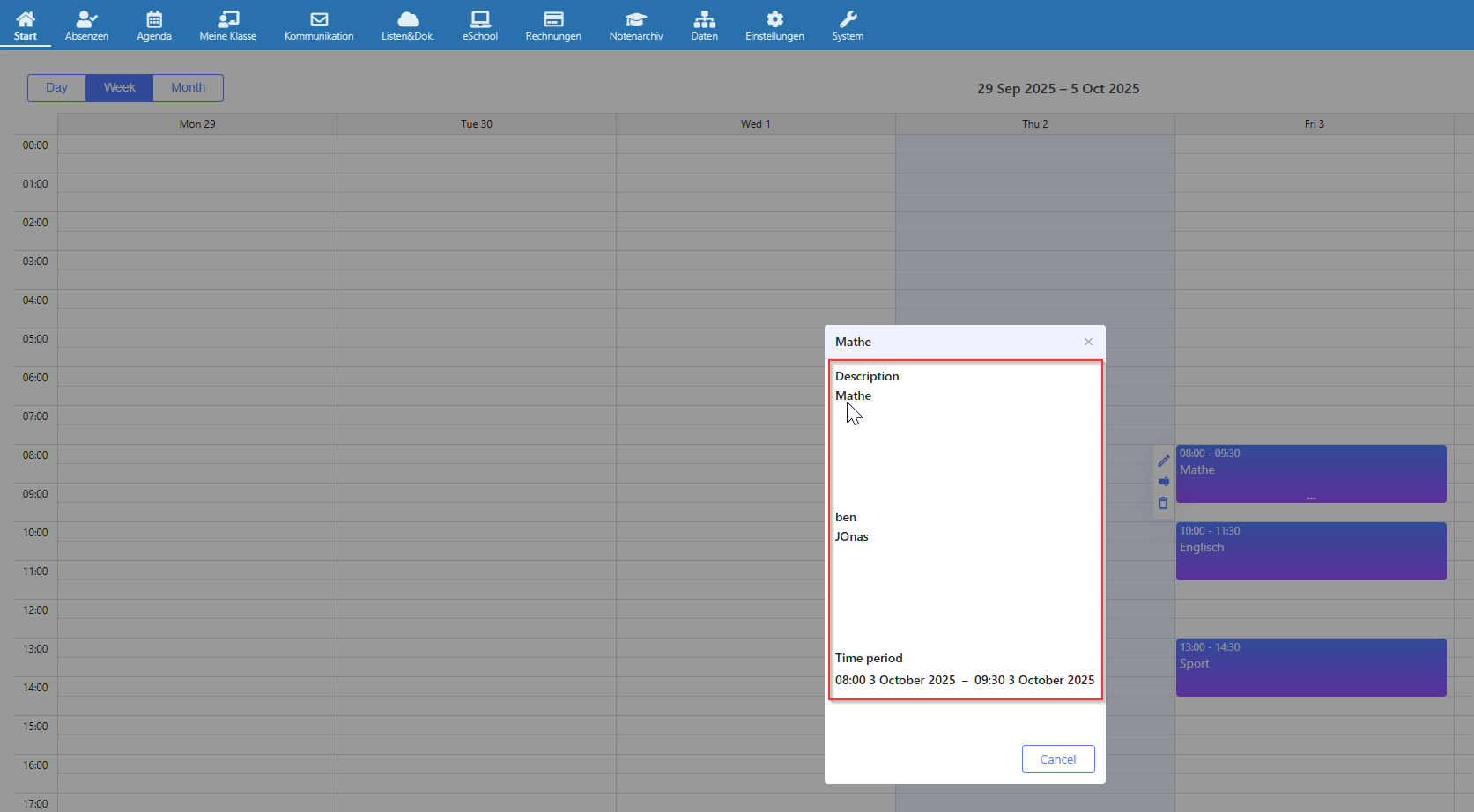Viewport: 1474px width, 812px height.
Task: Open the Absenzen module
Action: click(86, 25)
